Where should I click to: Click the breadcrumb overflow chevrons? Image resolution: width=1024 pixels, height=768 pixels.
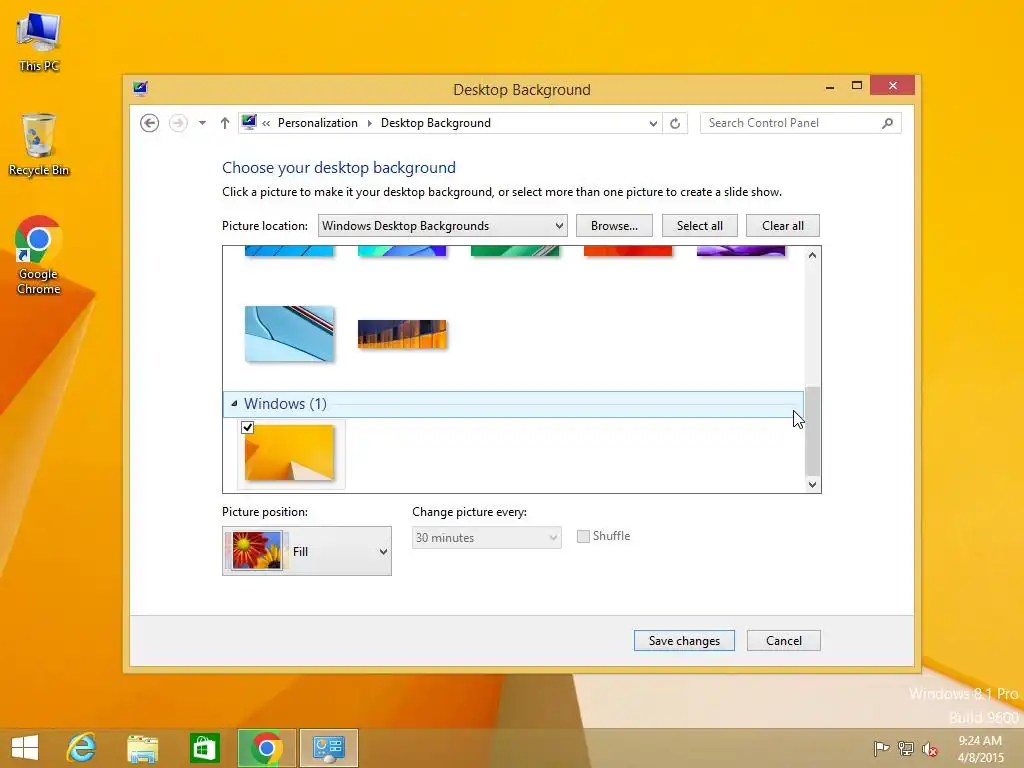click(x=266, y=123)
